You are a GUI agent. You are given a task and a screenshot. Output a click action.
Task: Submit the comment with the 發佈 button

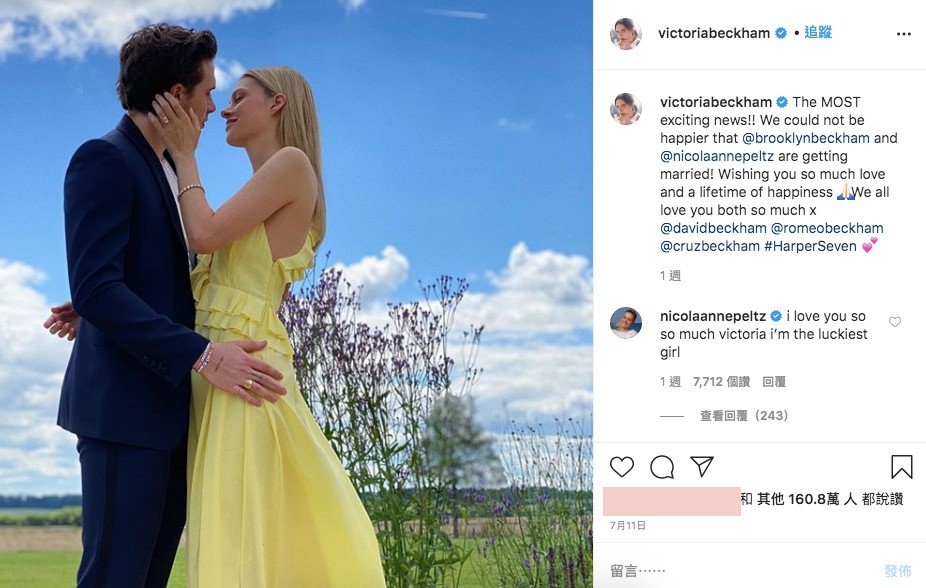point(898,570)
